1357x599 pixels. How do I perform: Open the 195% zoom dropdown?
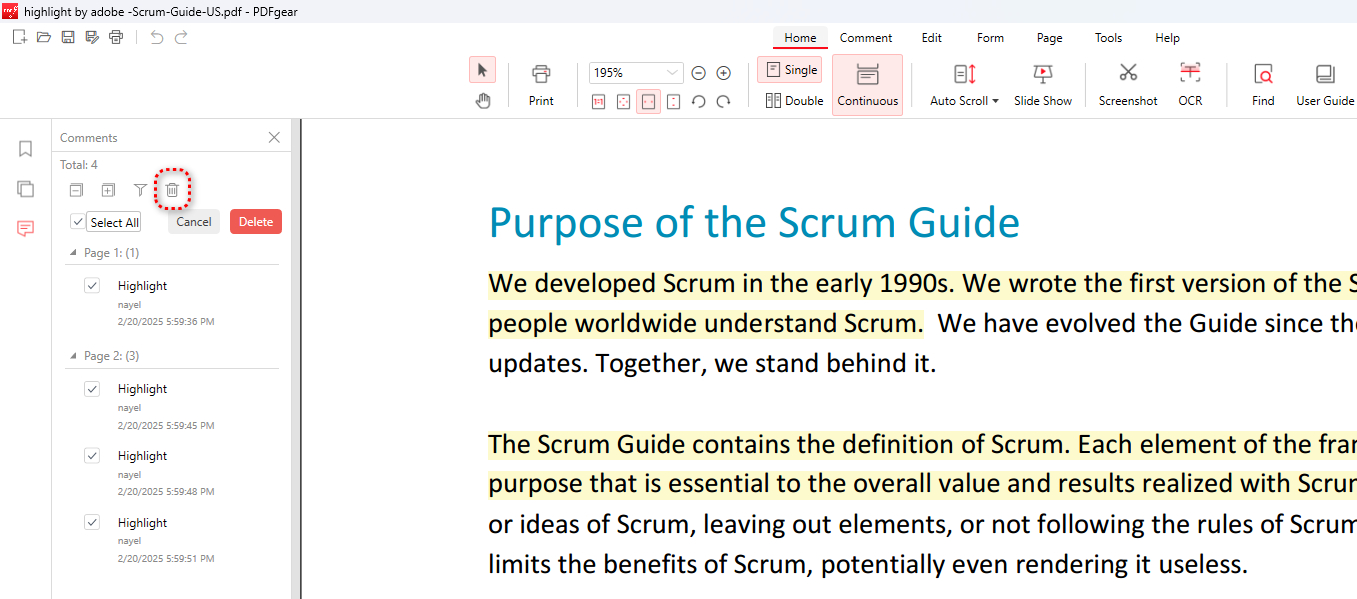(671, 73)
